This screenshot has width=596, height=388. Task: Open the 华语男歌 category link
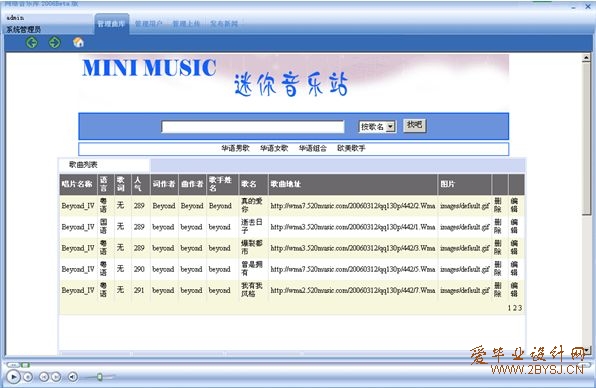pos(236,148)
